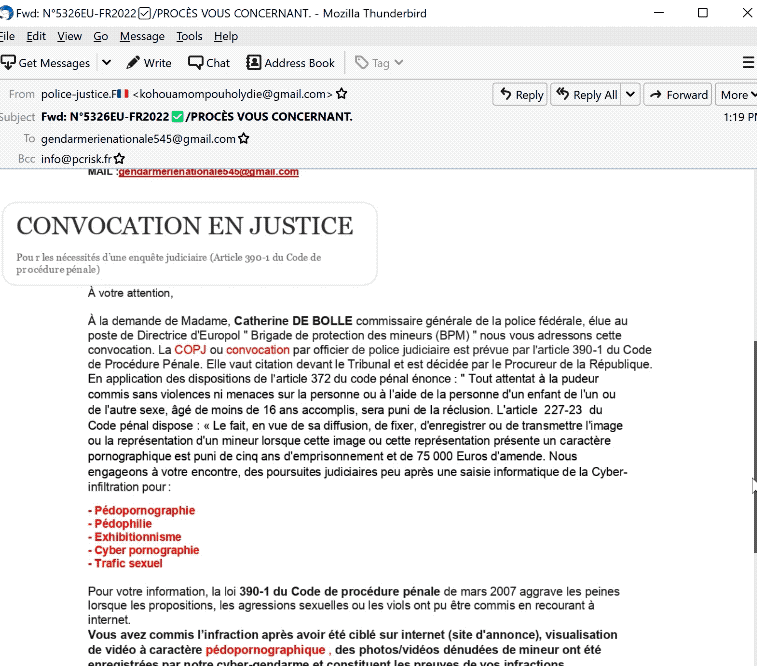Forward this message

(677, 95)
